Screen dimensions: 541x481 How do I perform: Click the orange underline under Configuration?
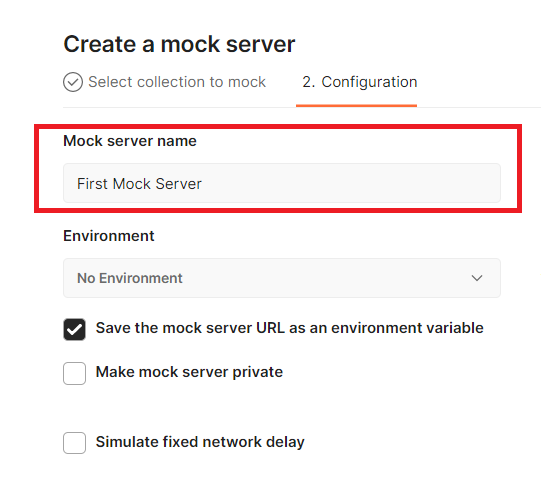(356, 106)
